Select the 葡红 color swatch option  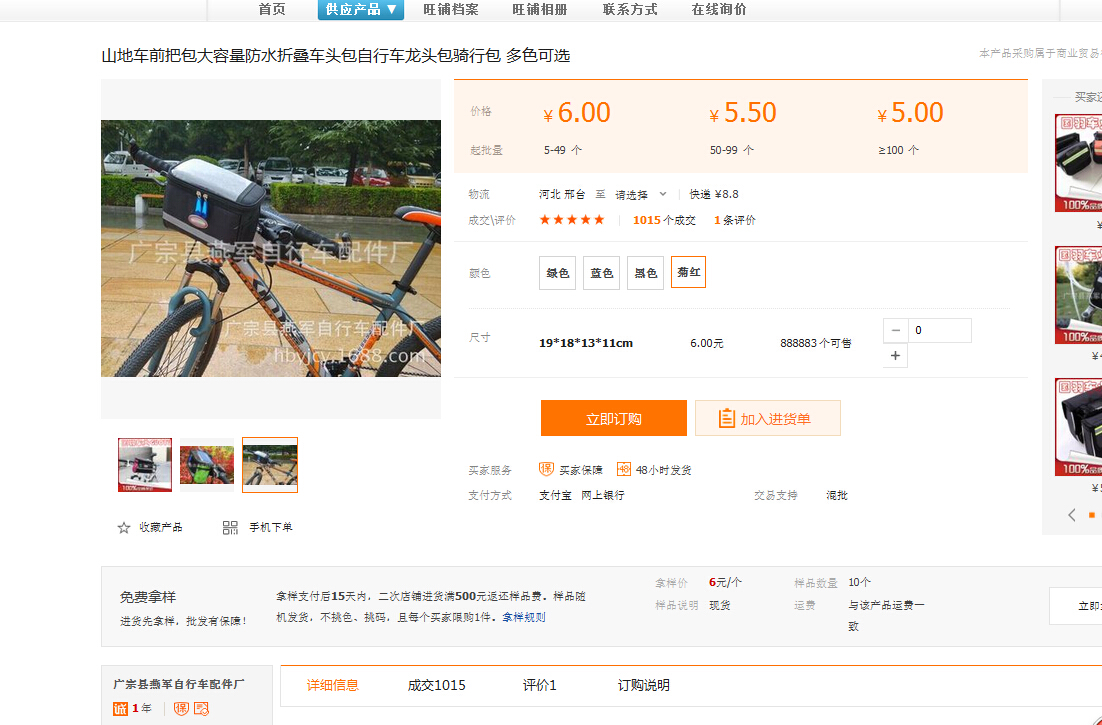click(688, 273)
